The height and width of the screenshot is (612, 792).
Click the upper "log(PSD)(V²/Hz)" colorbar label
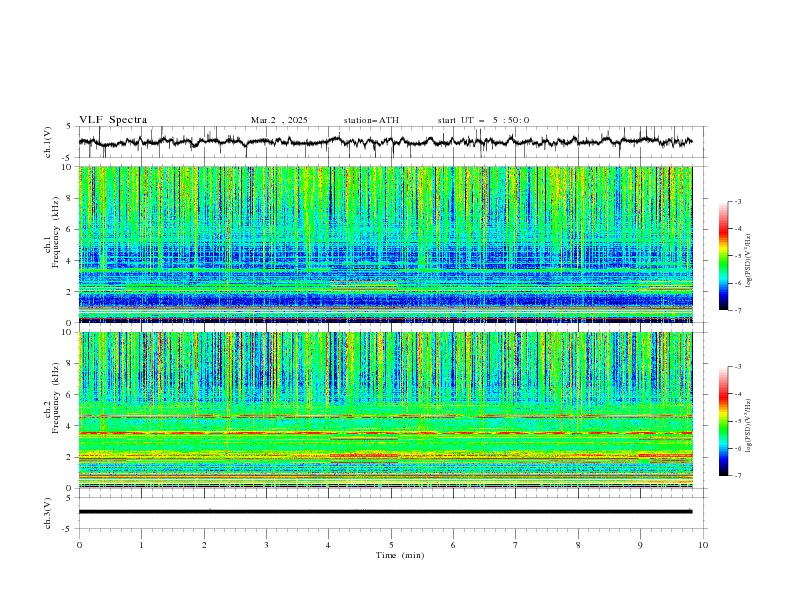pos(748,261)
